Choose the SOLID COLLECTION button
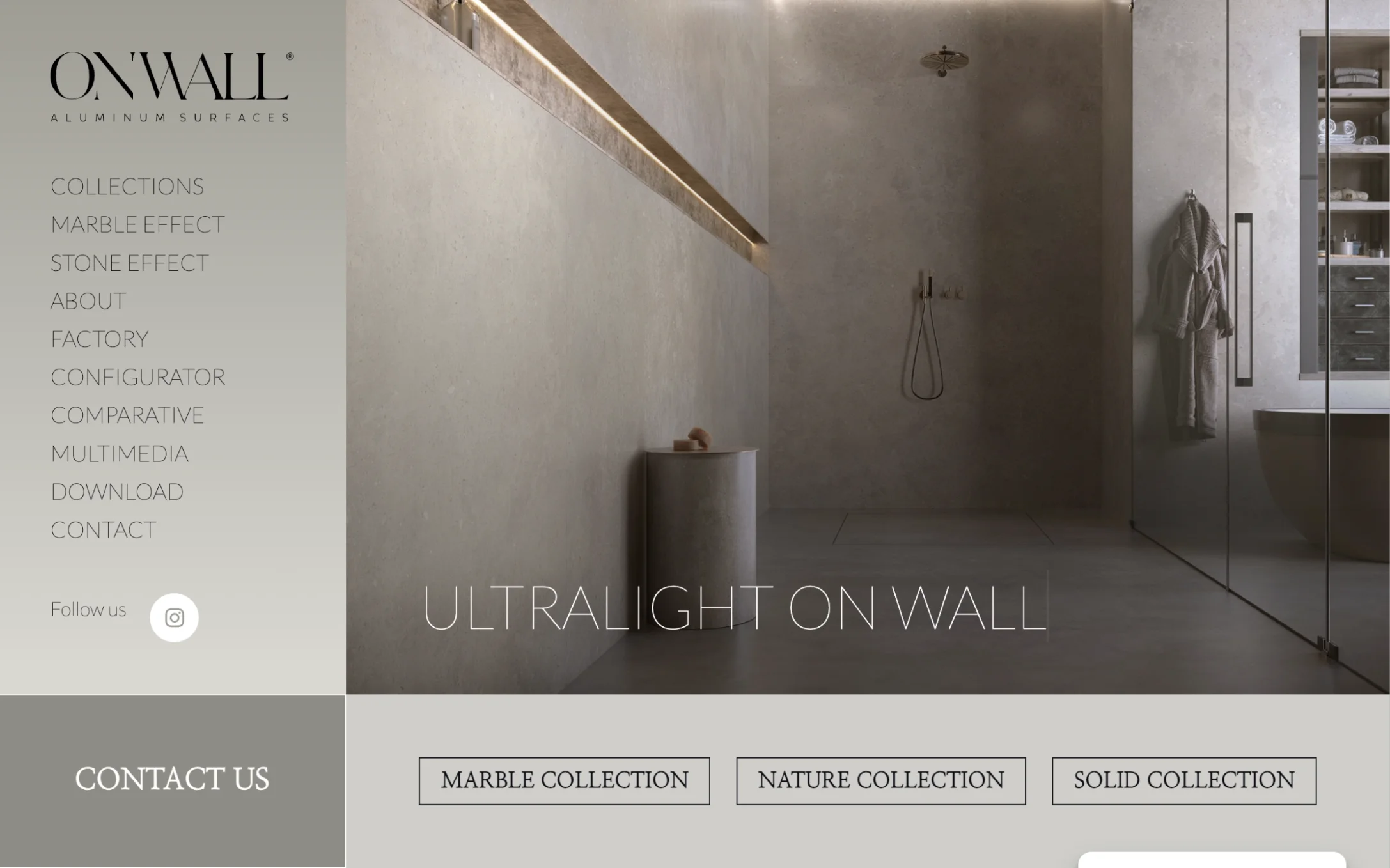This screenshot has height=868, width=1390. (x=1183, y=781)
